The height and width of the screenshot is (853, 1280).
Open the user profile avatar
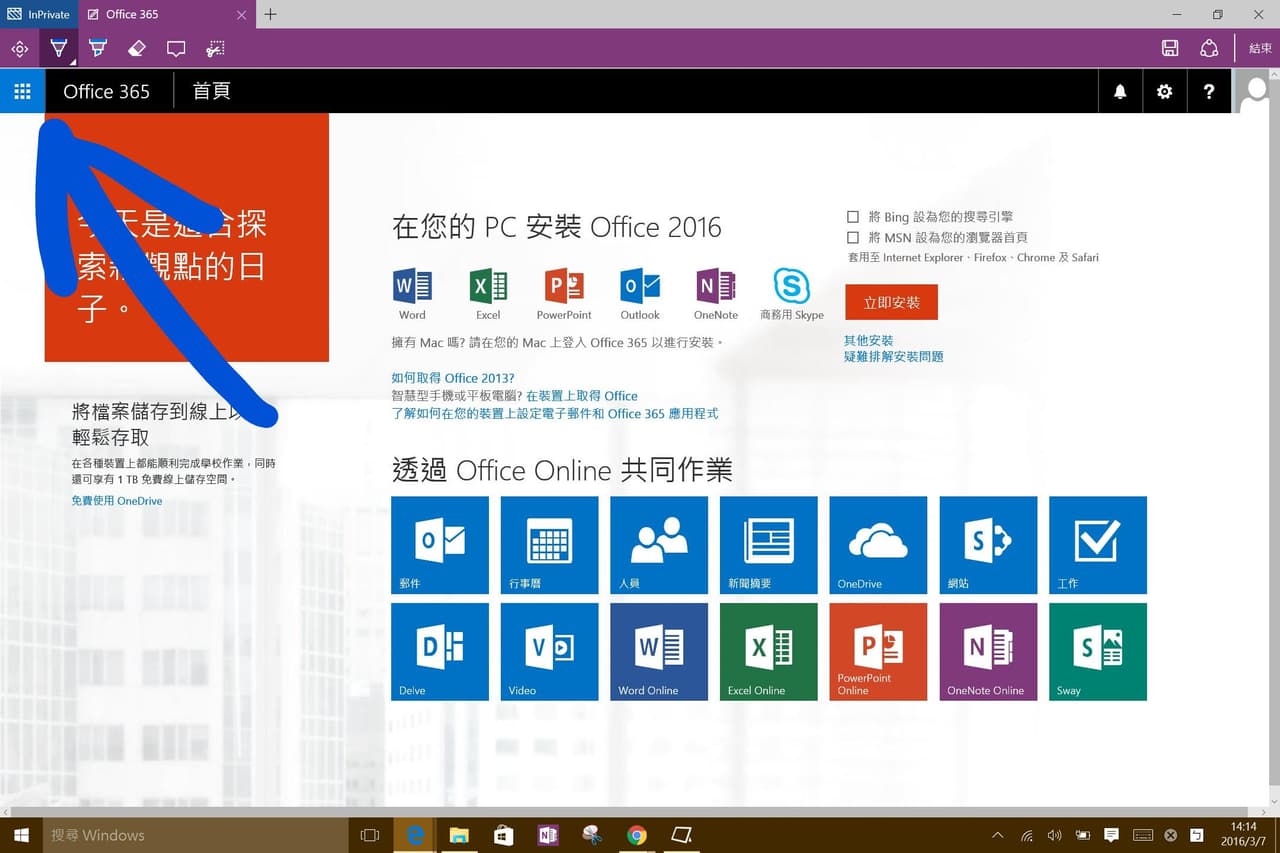1256,92
